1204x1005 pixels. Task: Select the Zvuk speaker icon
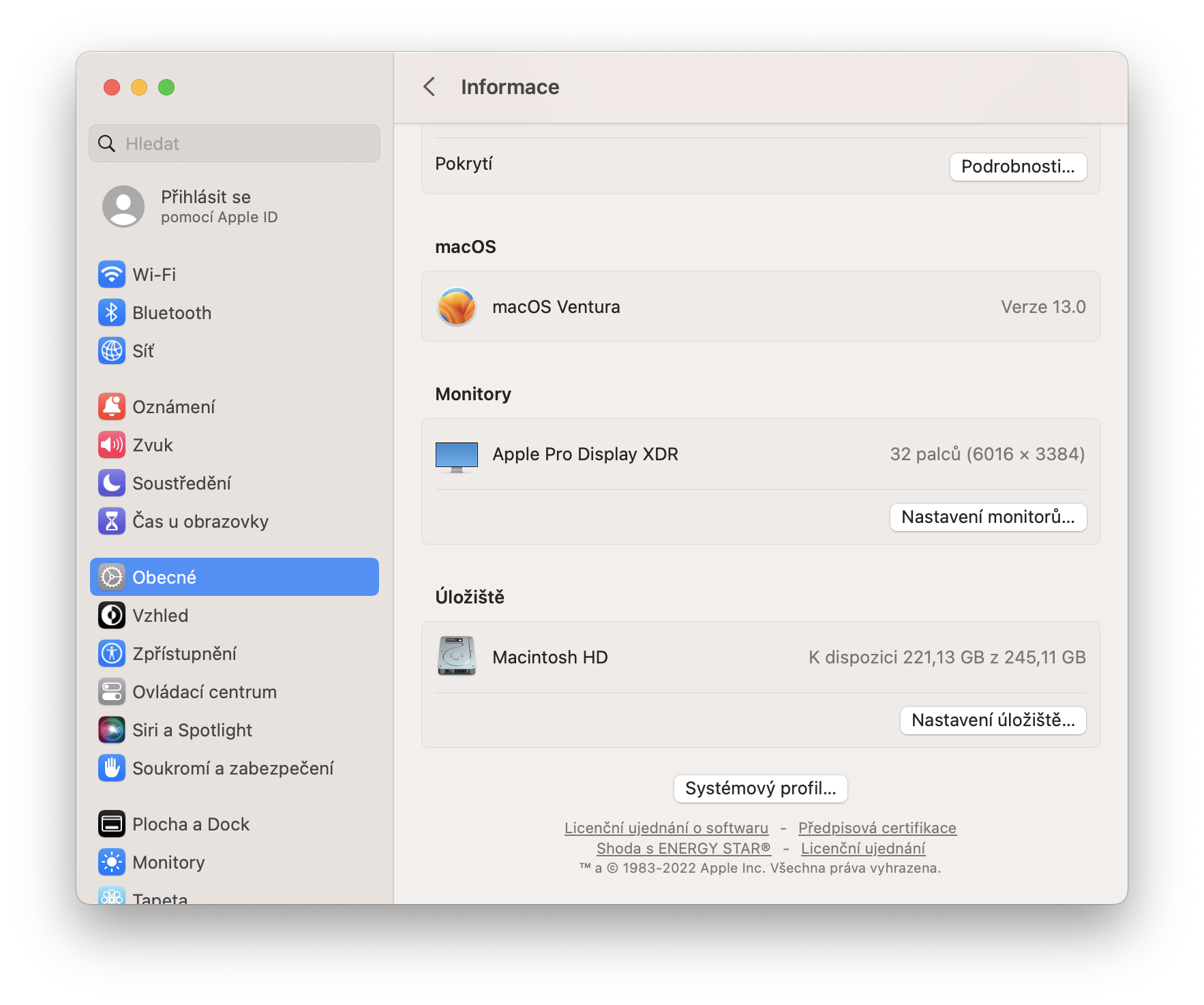pos(112,445)
